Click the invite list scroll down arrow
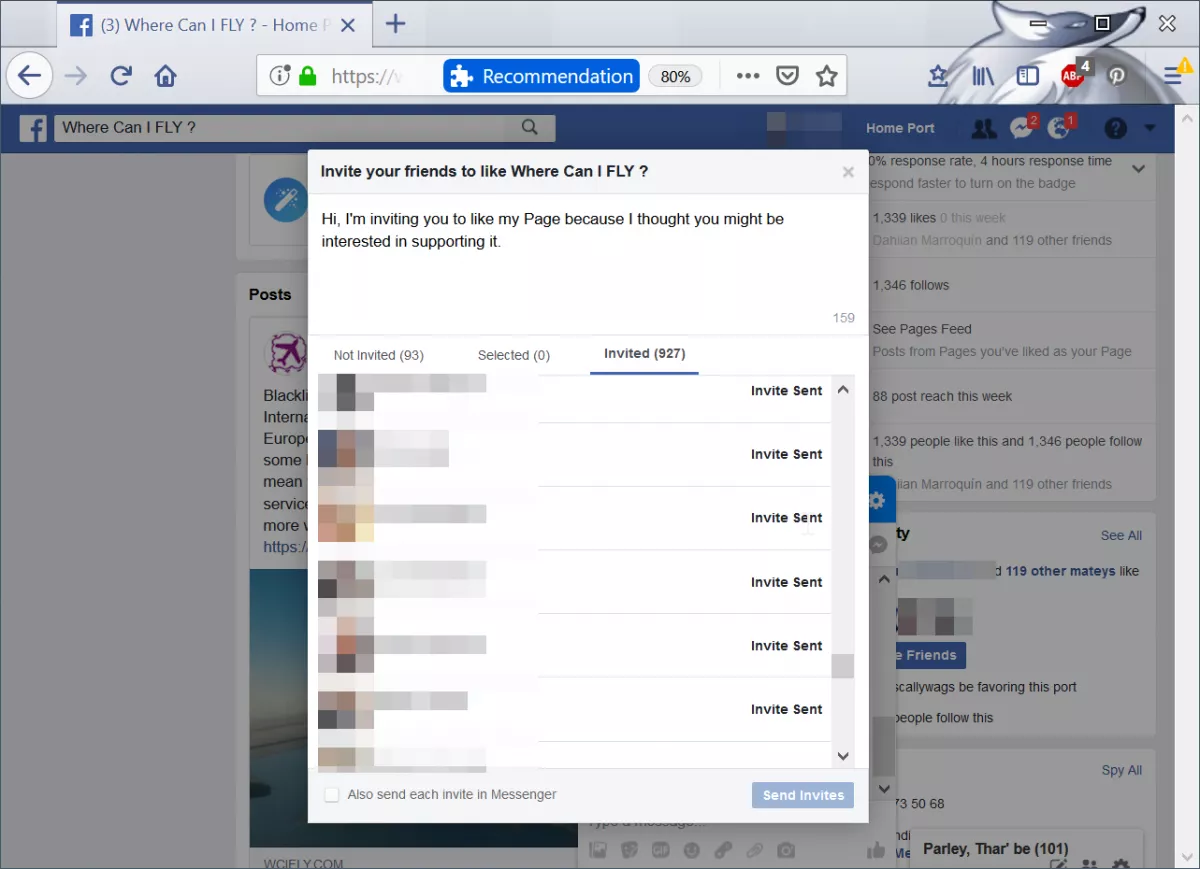This screenshot has width=1200, height=869. [843, 756]
